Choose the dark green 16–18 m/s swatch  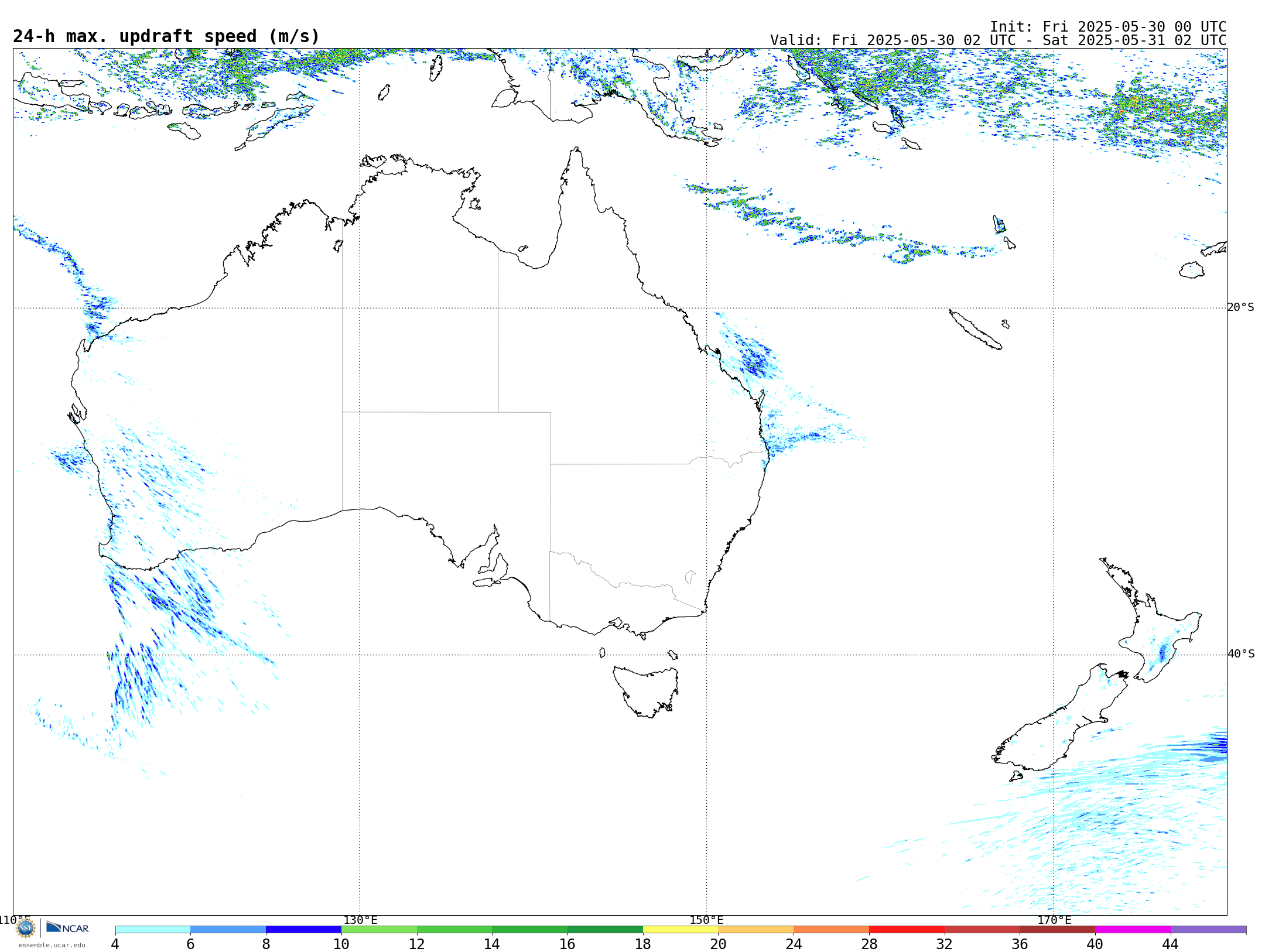coord(605,930)
